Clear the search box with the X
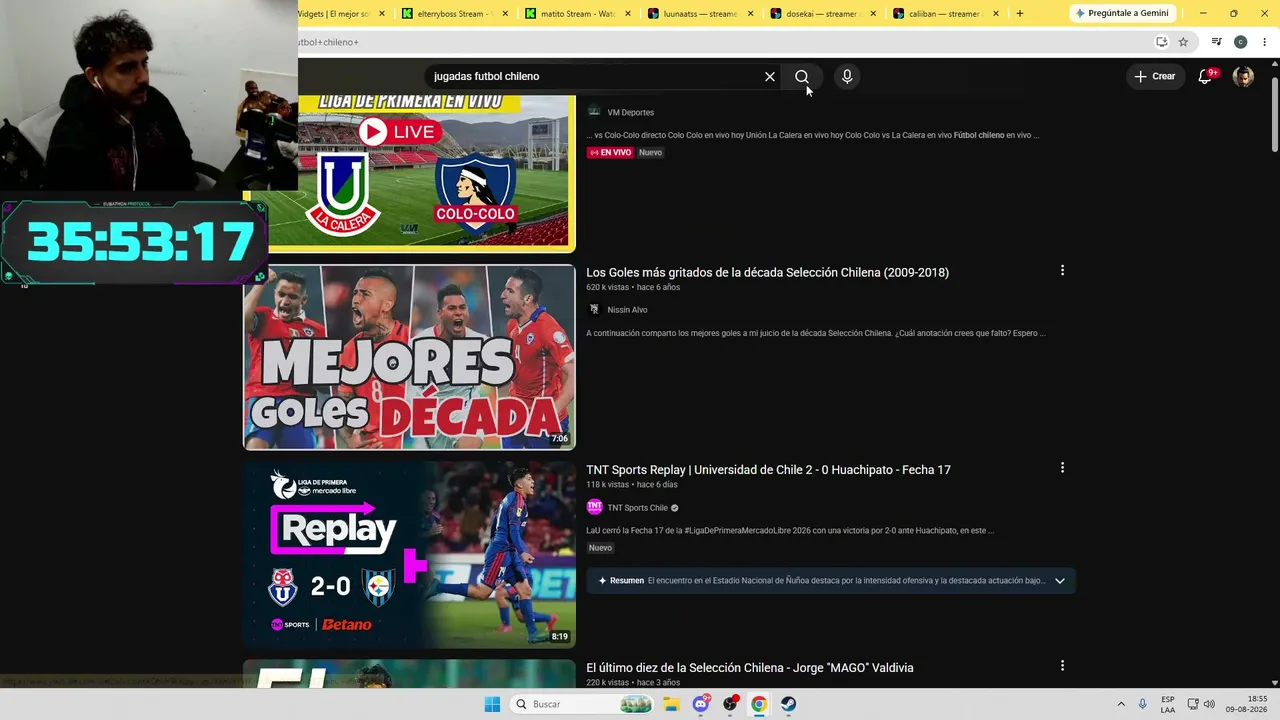Screen dimensions: 1280x720 point(770,77)
